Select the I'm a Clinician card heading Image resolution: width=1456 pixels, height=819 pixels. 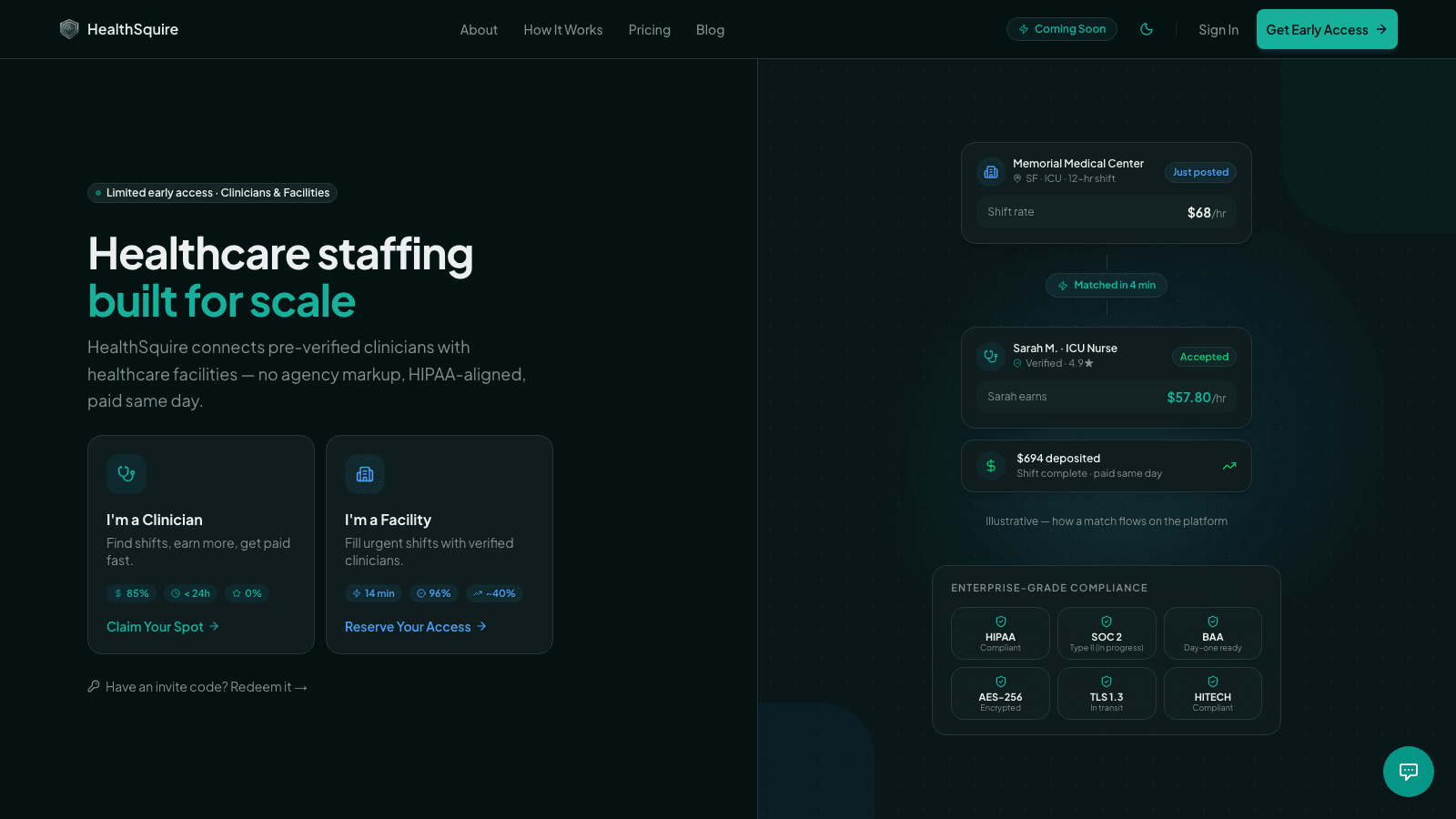click(155, 520)
